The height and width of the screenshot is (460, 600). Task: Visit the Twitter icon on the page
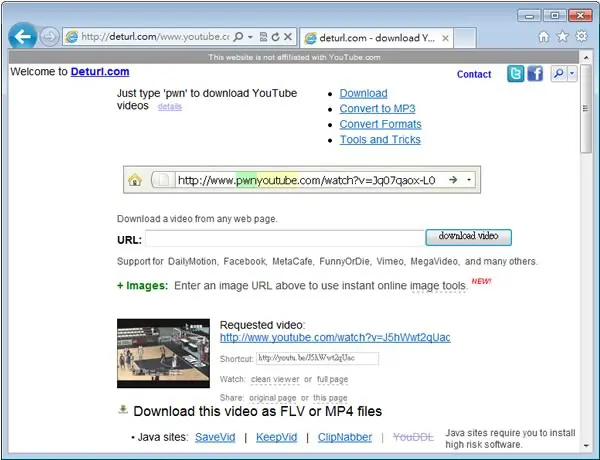click(x=515, y=73)
